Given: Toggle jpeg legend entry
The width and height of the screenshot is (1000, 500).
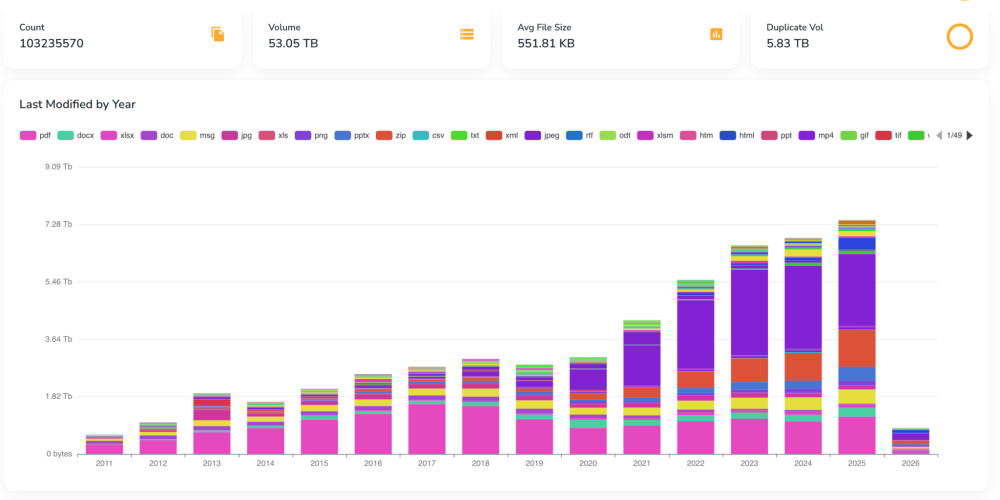Looking at the screenshot, I should 543,135.
